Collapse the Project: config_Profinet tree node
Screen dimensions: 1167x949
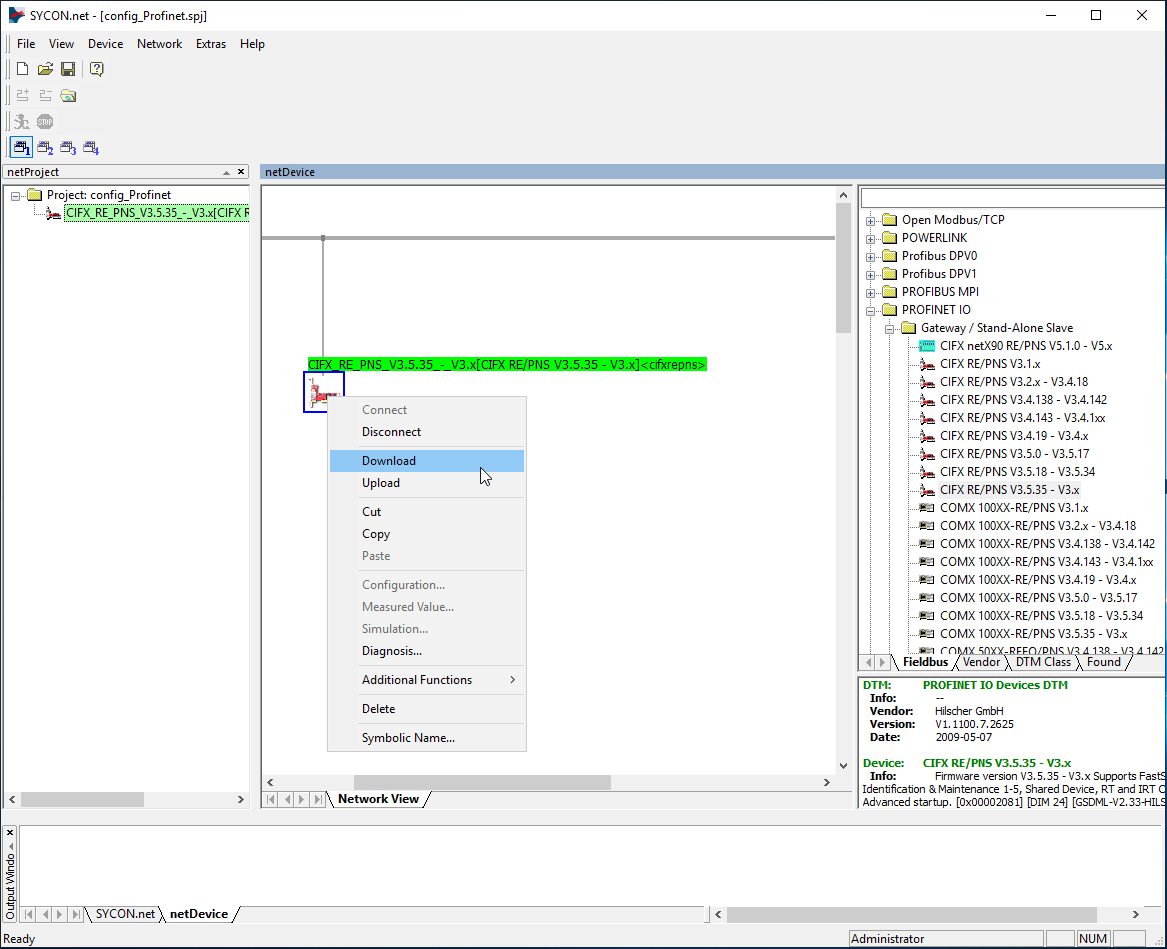tap(16, 195)
